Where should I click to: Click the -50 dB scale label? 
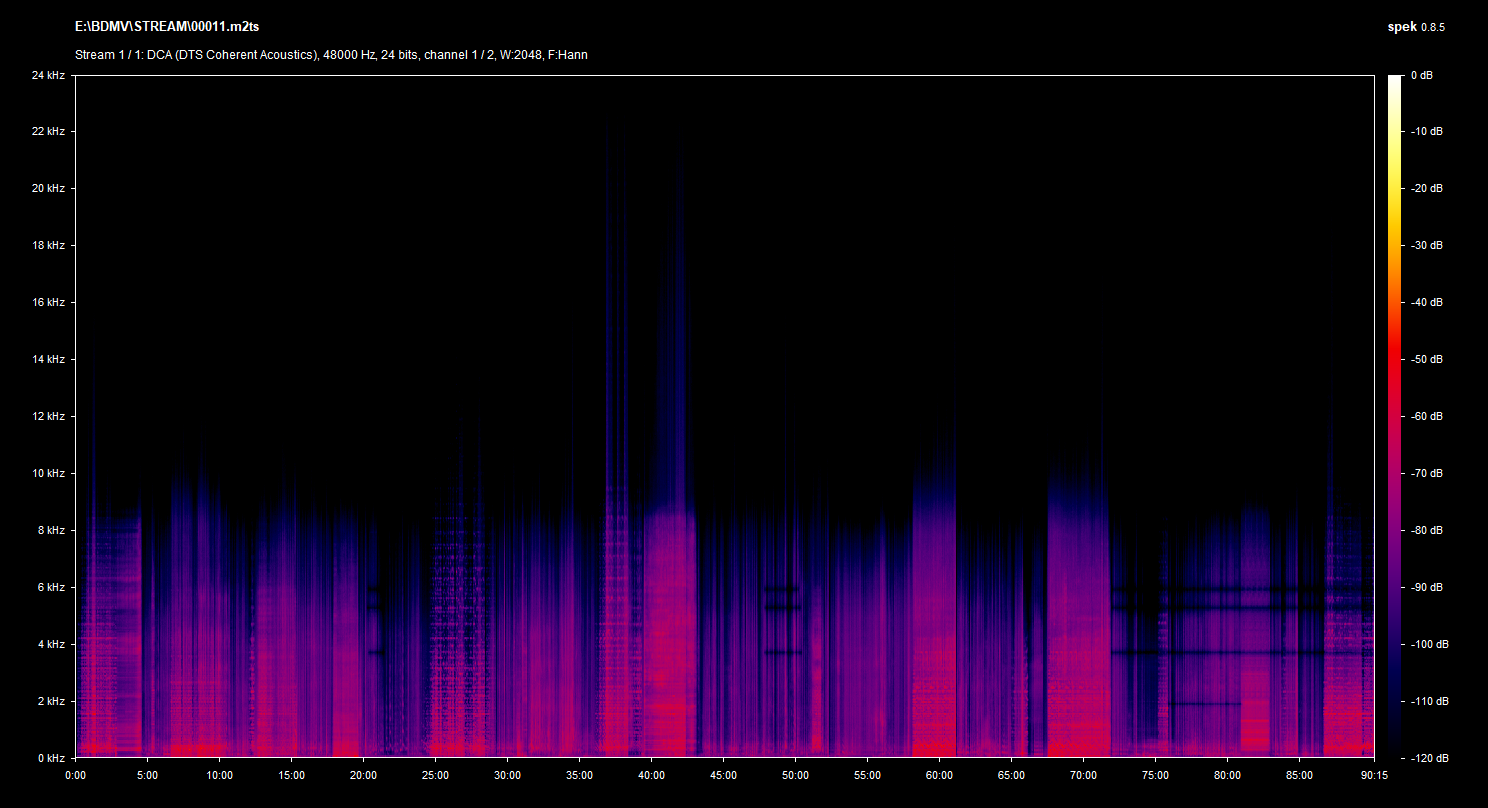(1425, 359)
